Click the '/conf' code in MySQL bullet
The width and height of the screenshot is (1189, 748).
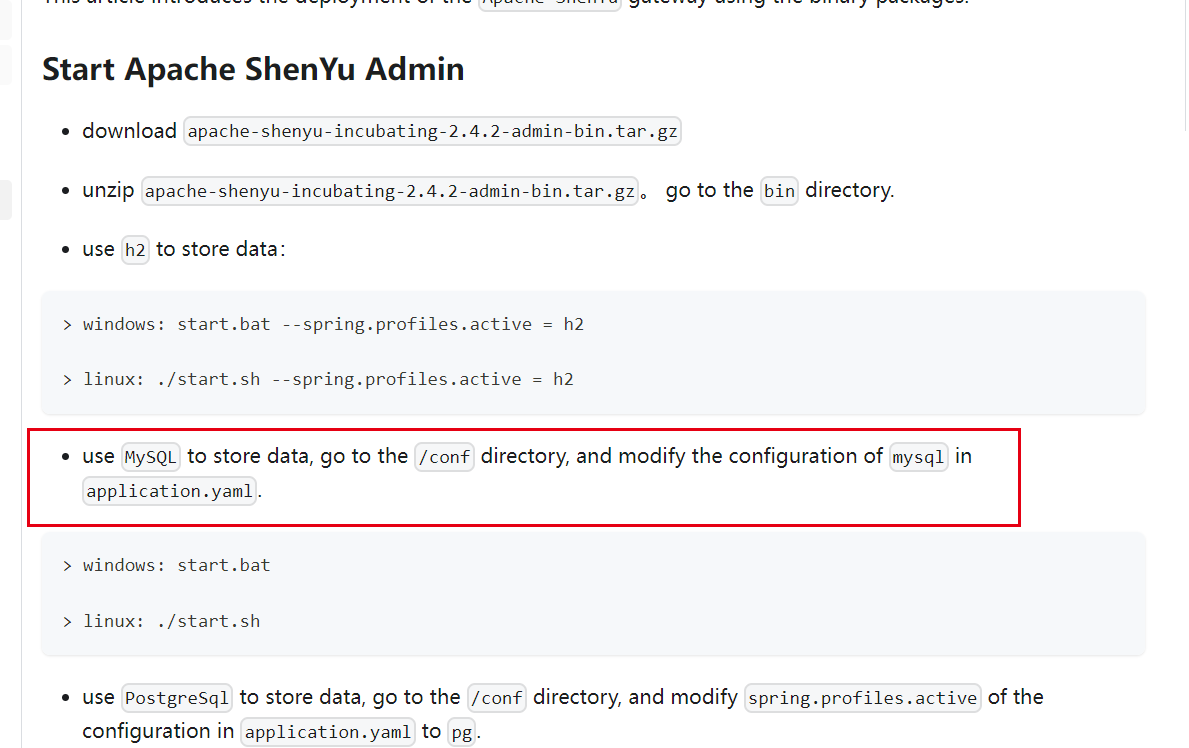[x=444, y=457]
